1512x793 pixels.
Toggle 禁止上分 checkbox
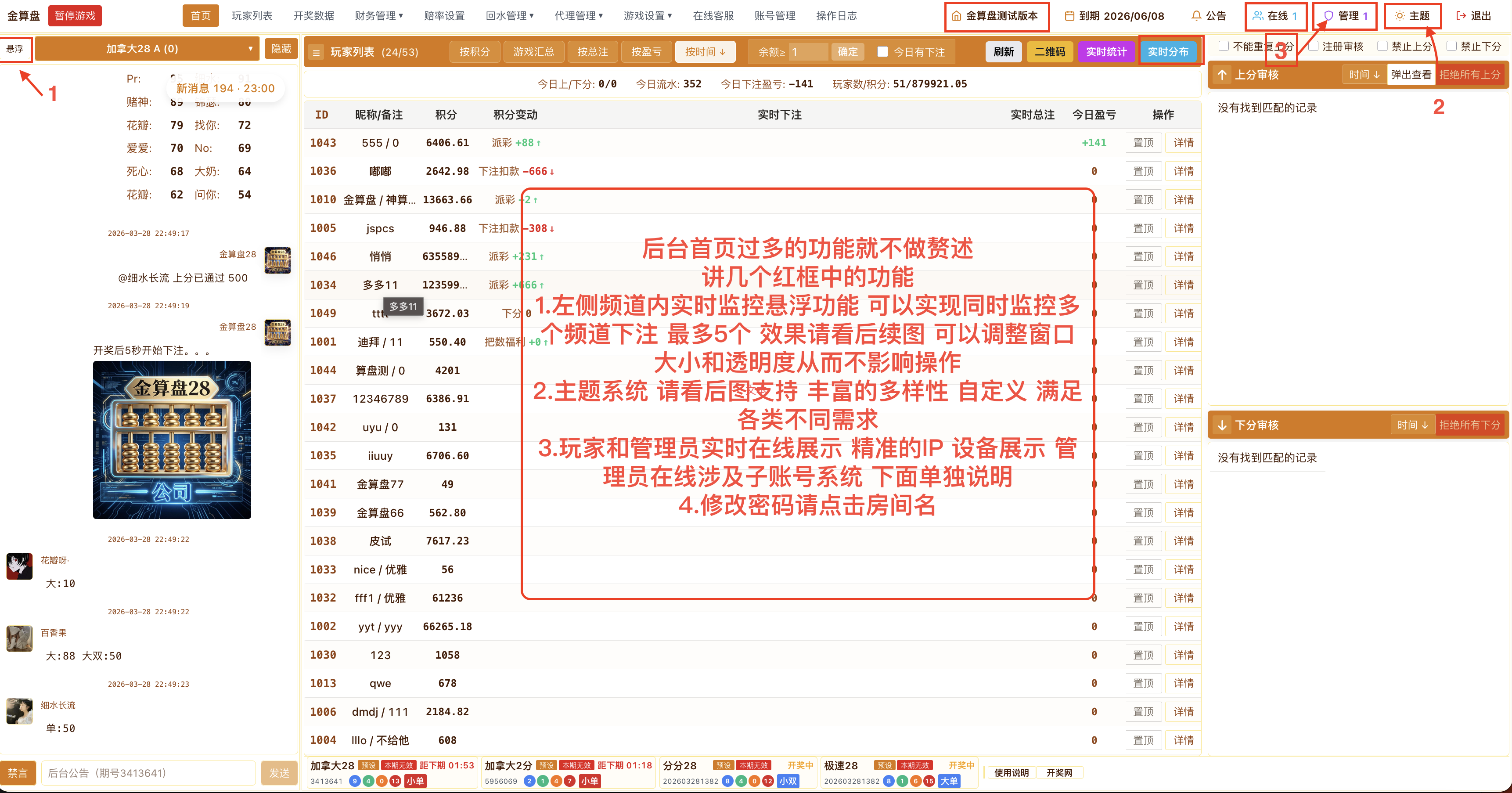pos(1382,46)
